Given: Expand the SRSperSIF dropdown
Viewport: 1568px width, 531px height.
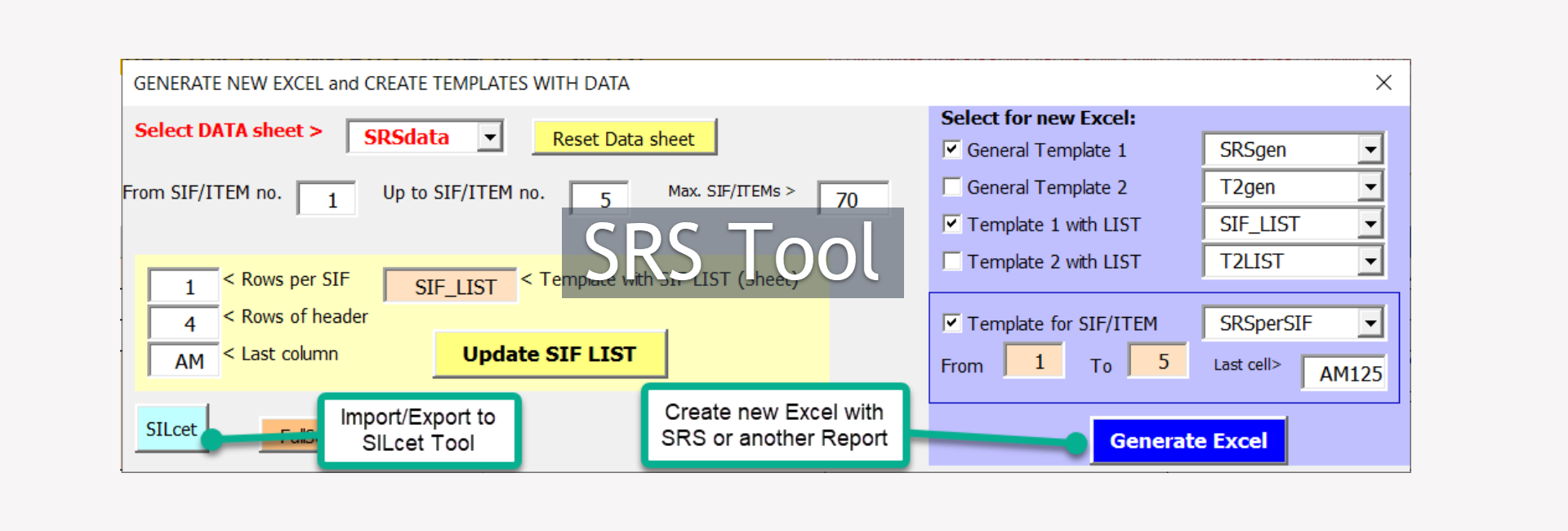Looking at the screenshot, I should coord(1370,324).
